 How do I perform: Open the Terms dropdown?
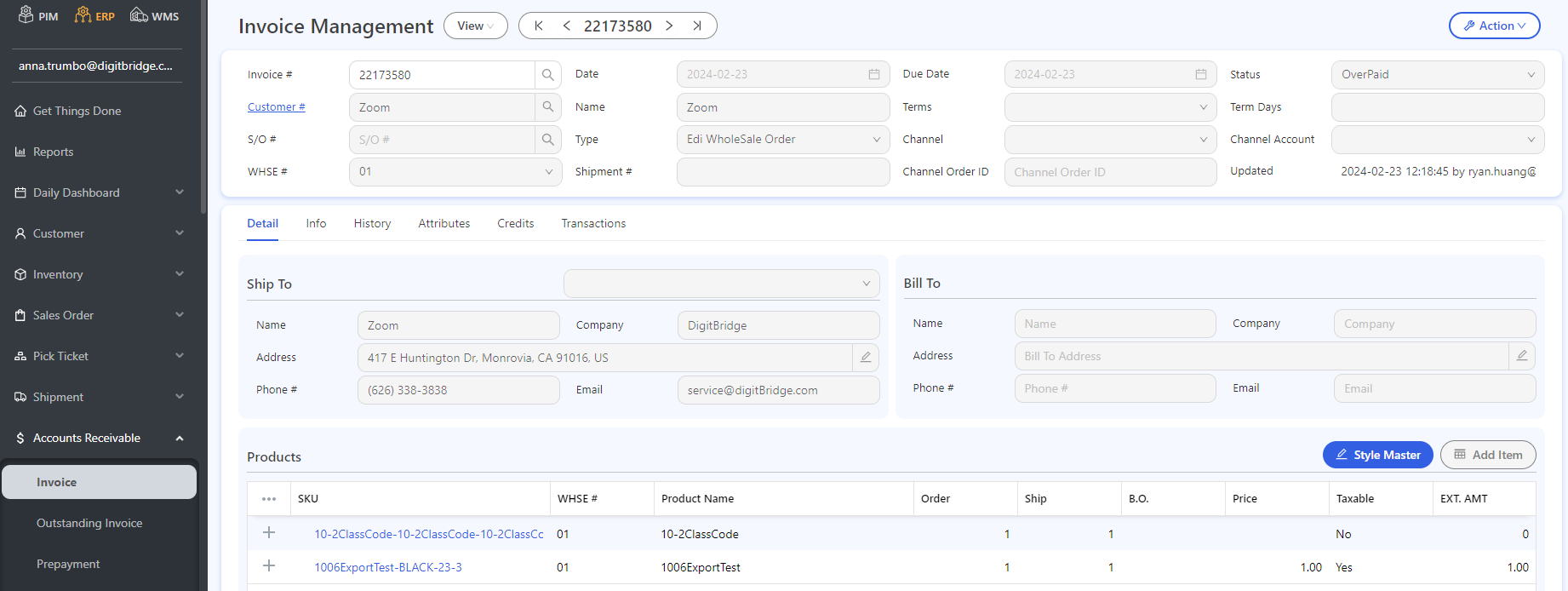click(1110, 107)
